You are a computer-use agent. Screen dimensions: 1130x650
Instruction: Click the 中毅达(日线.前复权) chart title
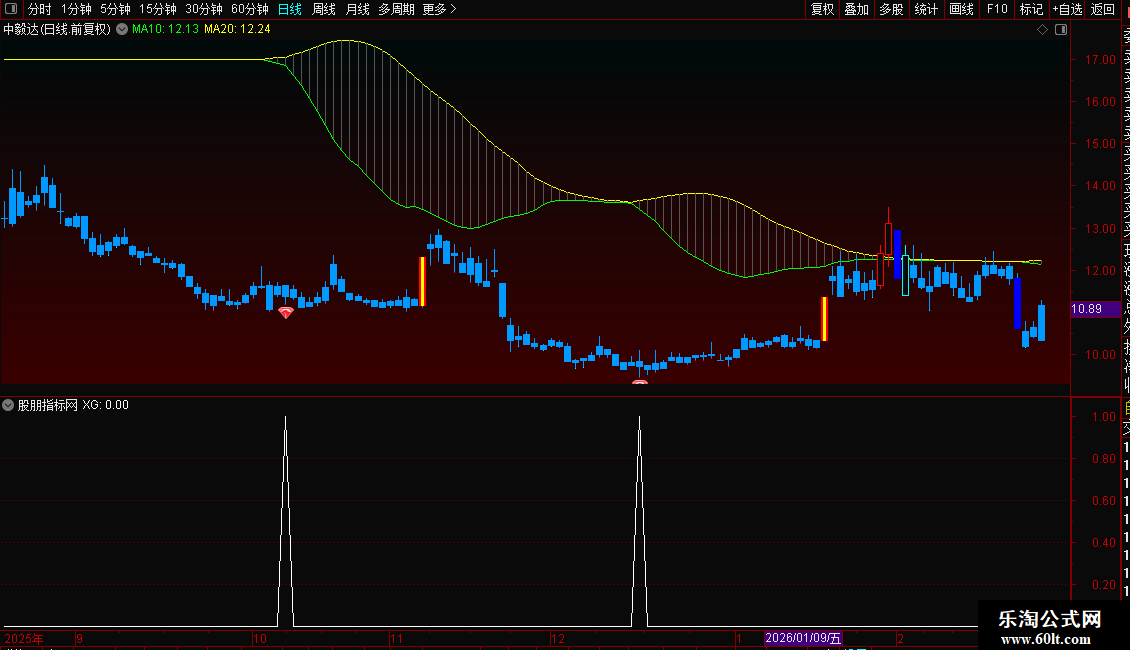point(57,29)
